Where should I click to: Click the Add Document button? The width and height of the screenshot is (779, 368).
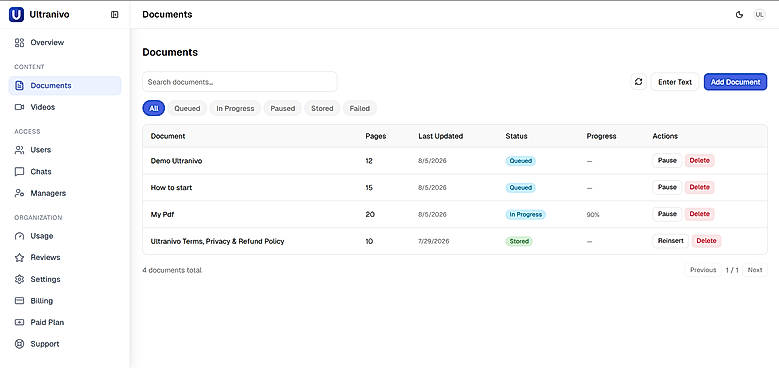coord(735,82)
